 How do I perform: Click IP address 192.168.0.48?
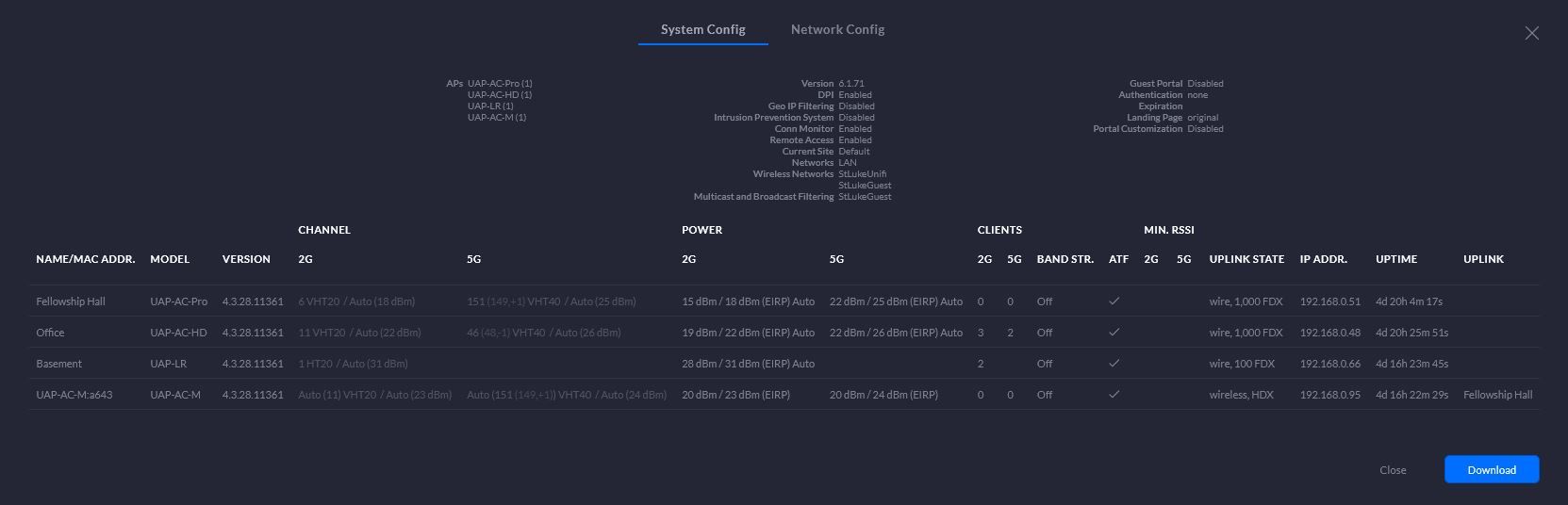point(1329,333)
